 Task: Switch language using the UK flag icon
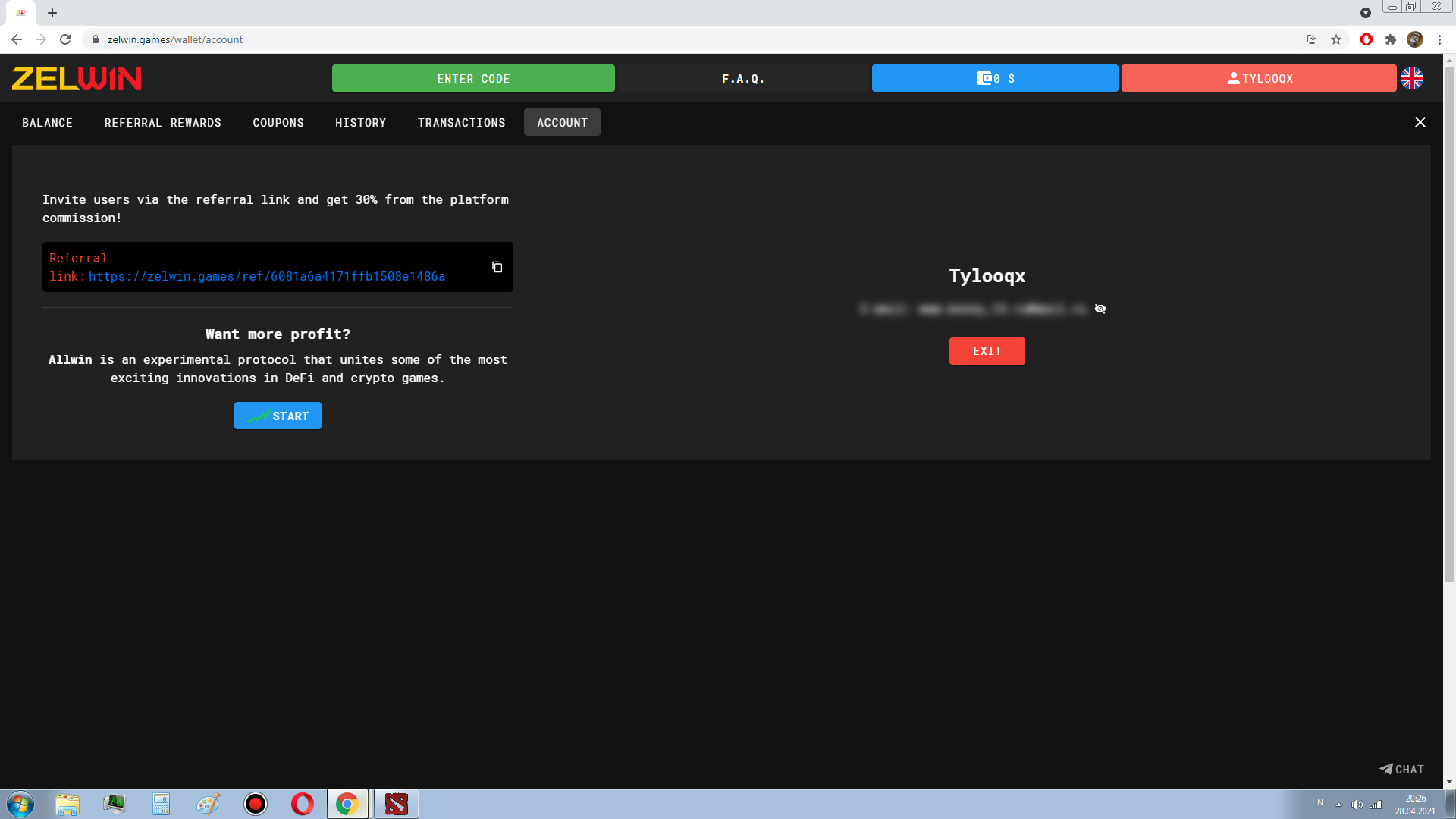coord(1412,78)
